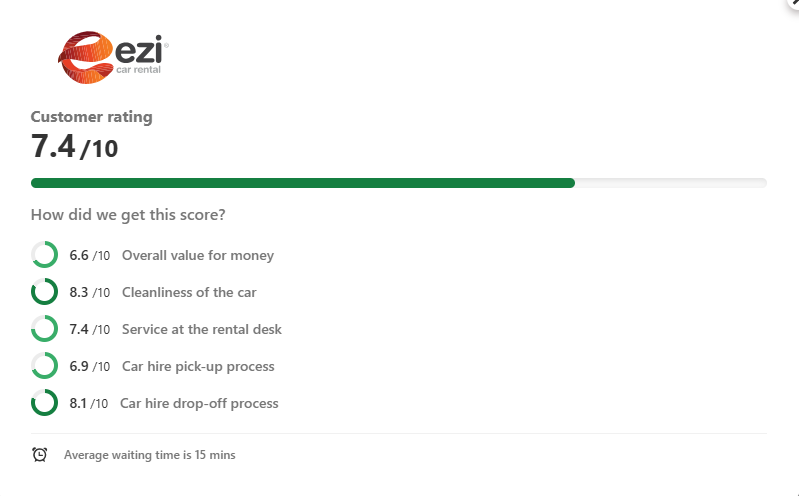Tap the Car hire pick-up process ring icon
This screenshot has width=799, height=496.
pyautogui.click(x=44, y=366)
